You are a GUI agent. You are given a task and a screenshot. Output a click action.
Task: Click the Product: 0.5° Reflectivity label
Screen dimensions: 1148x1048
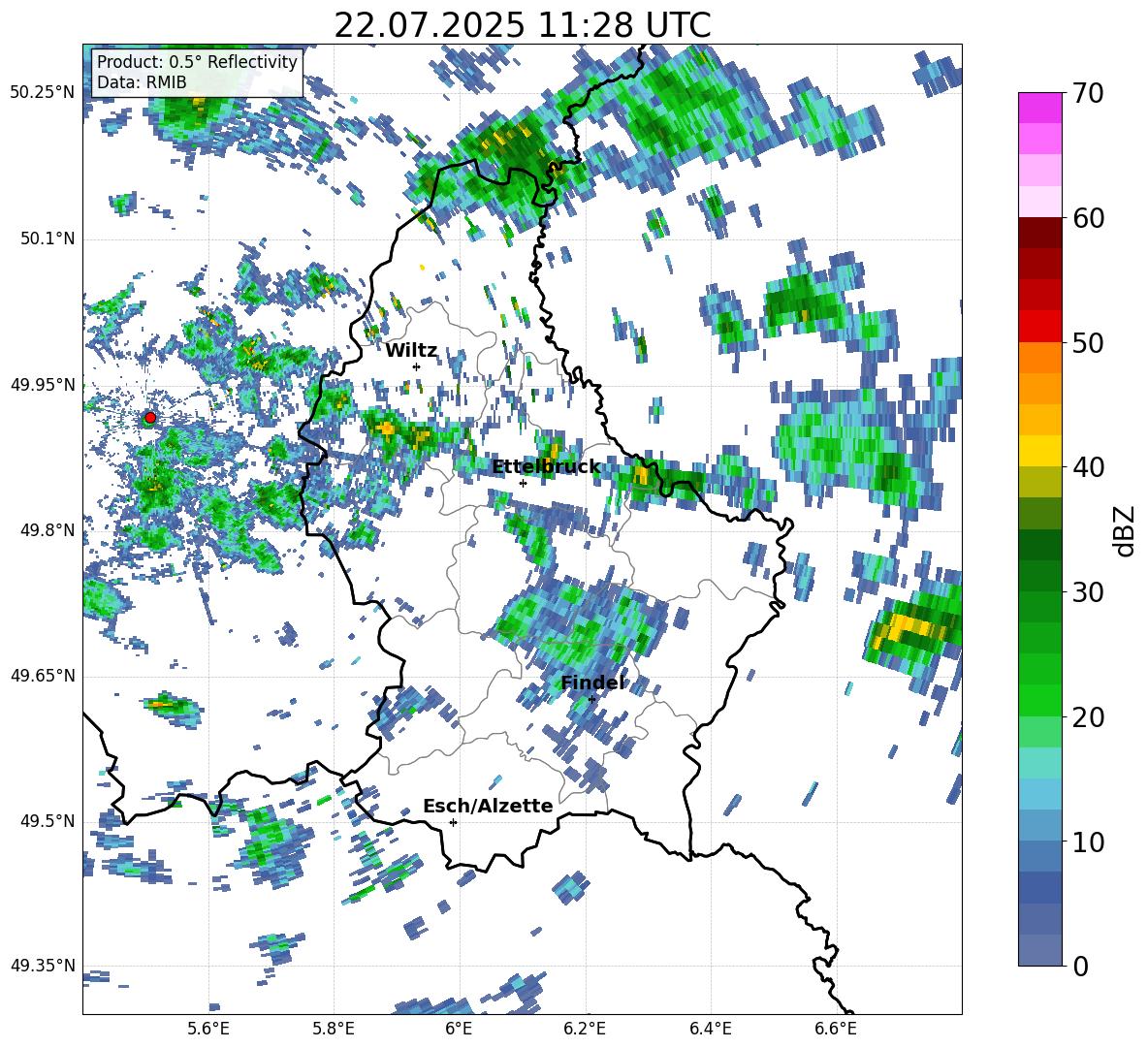pyautogui.click(x=197, y=61)
